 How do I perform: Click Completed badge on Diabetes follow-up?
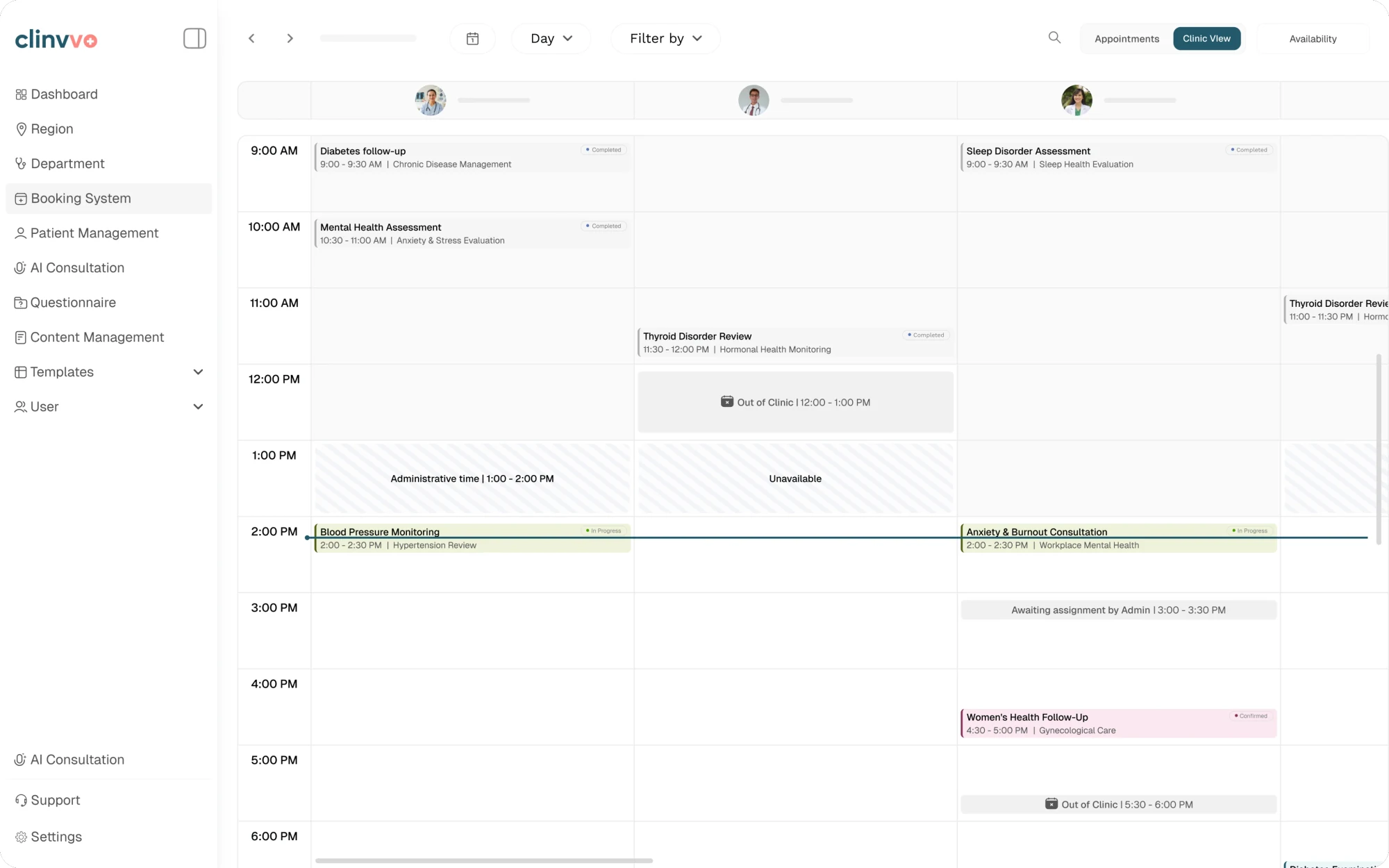tap(604, 150)
